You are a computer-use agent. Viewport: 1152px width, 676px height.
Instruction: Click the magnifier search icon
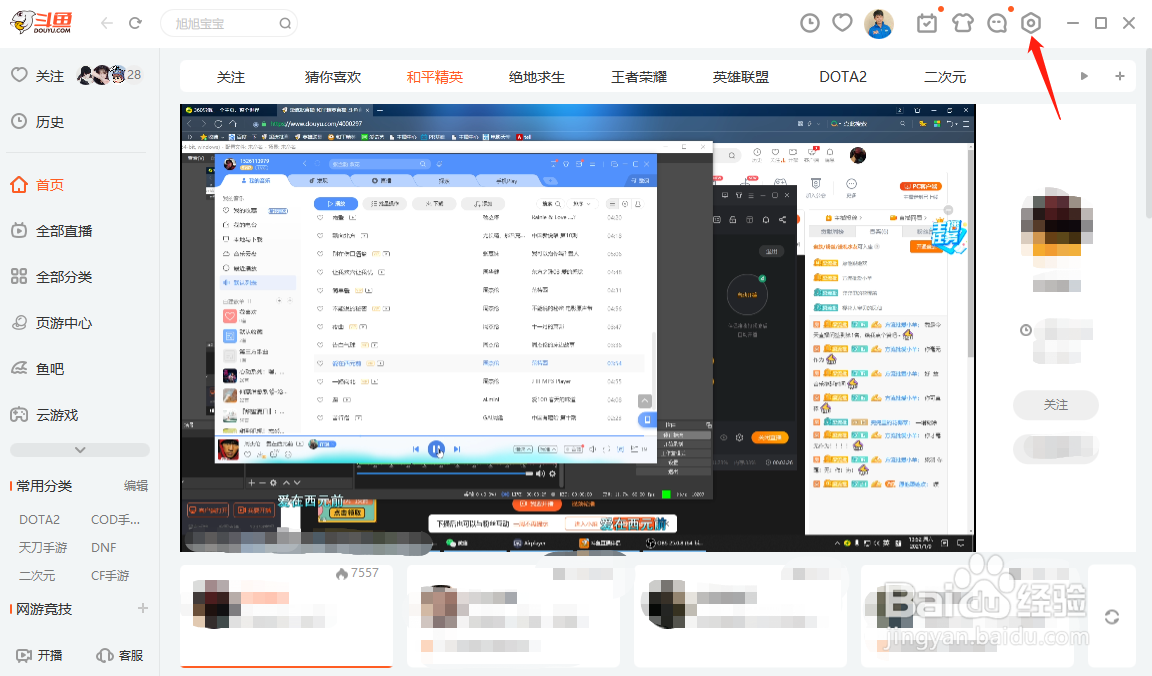click(x=285, y=24)
